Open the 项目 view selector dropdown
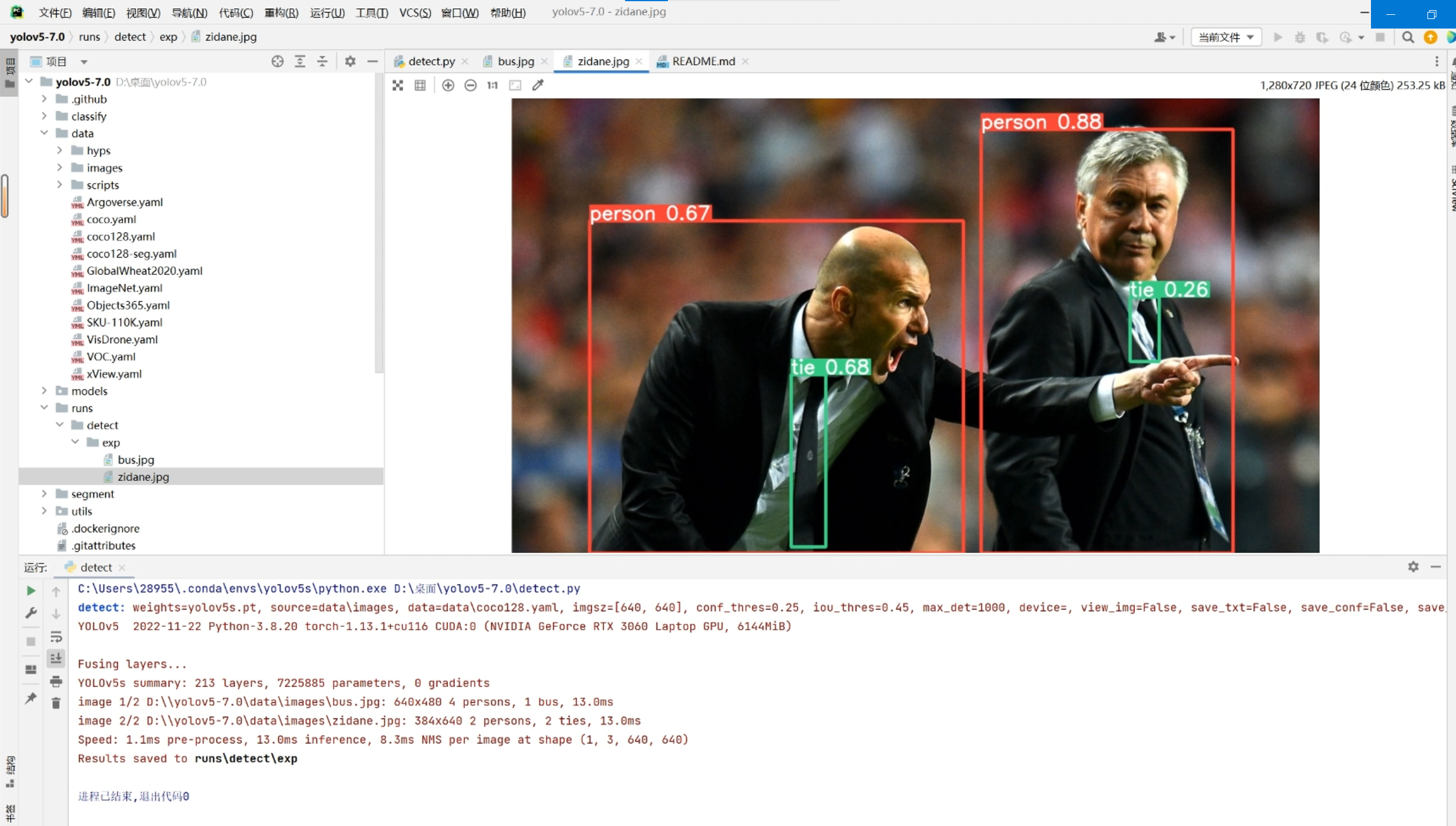1456x826 pixels. click(59, 61)
